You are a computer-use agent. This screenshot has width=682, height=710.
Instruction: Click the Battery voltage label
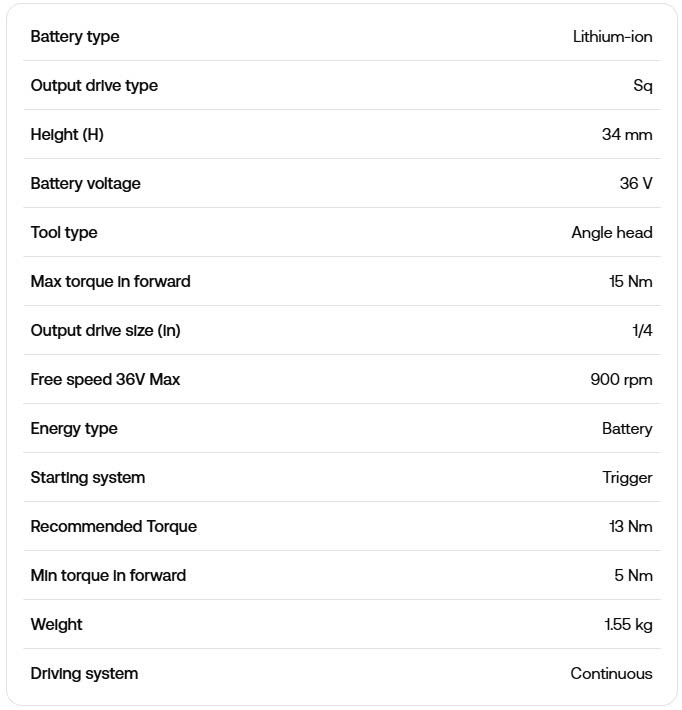[85, 184]
